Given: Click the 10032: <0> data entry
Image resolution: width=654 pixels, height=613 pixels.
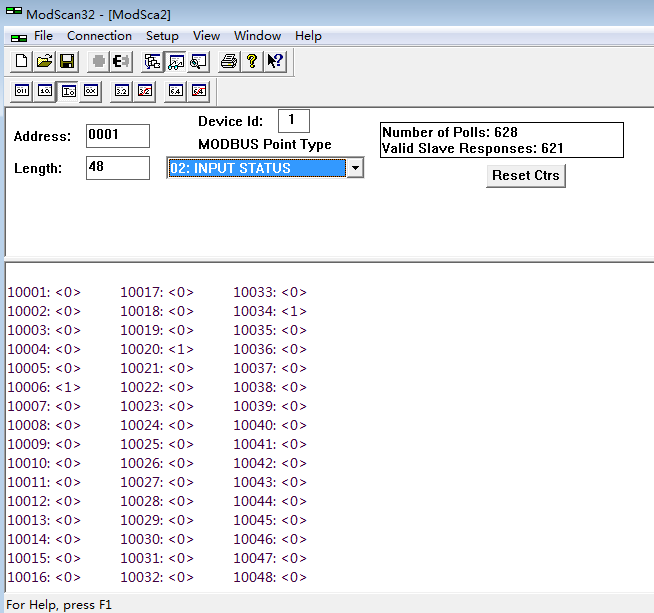Looking at the screenshot, I should point(157,577).
